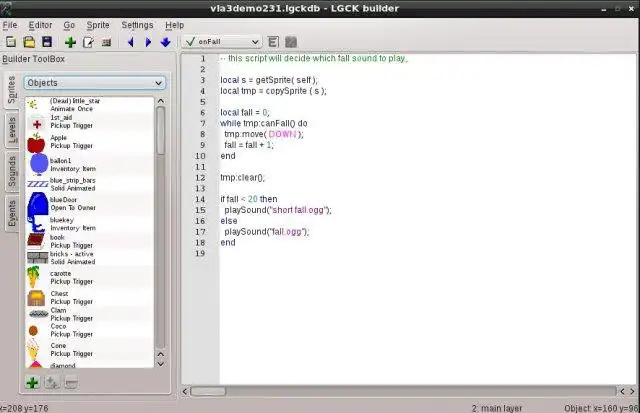
Task: Click the small bricks toolbar icon
Action: (x=107, y=42)
